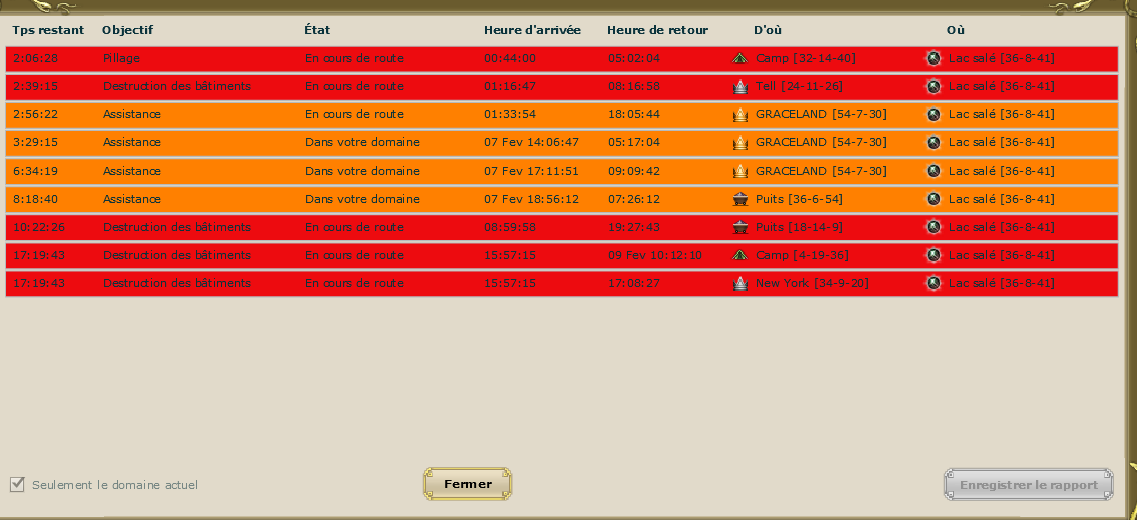Click the Lac salé icon in the New York row

[933, 283]
